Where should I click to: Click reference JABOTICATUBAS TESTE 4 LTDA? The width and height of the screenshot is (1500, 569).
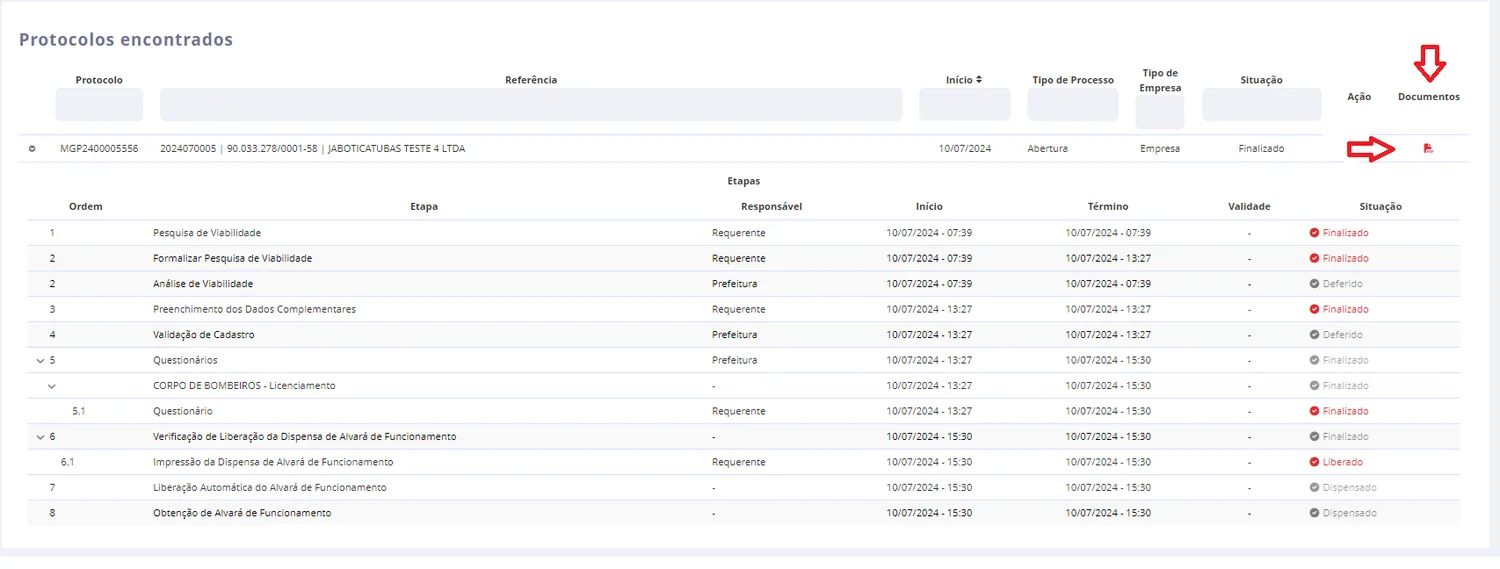[396, 149]
